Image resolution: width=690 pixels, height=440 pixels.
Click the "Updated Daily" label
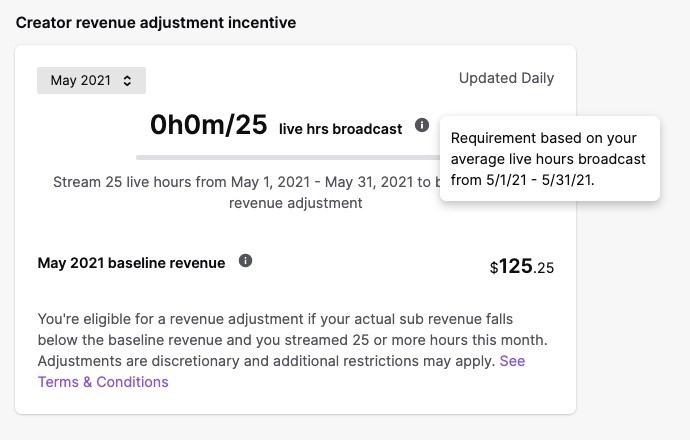click(506, 78)
